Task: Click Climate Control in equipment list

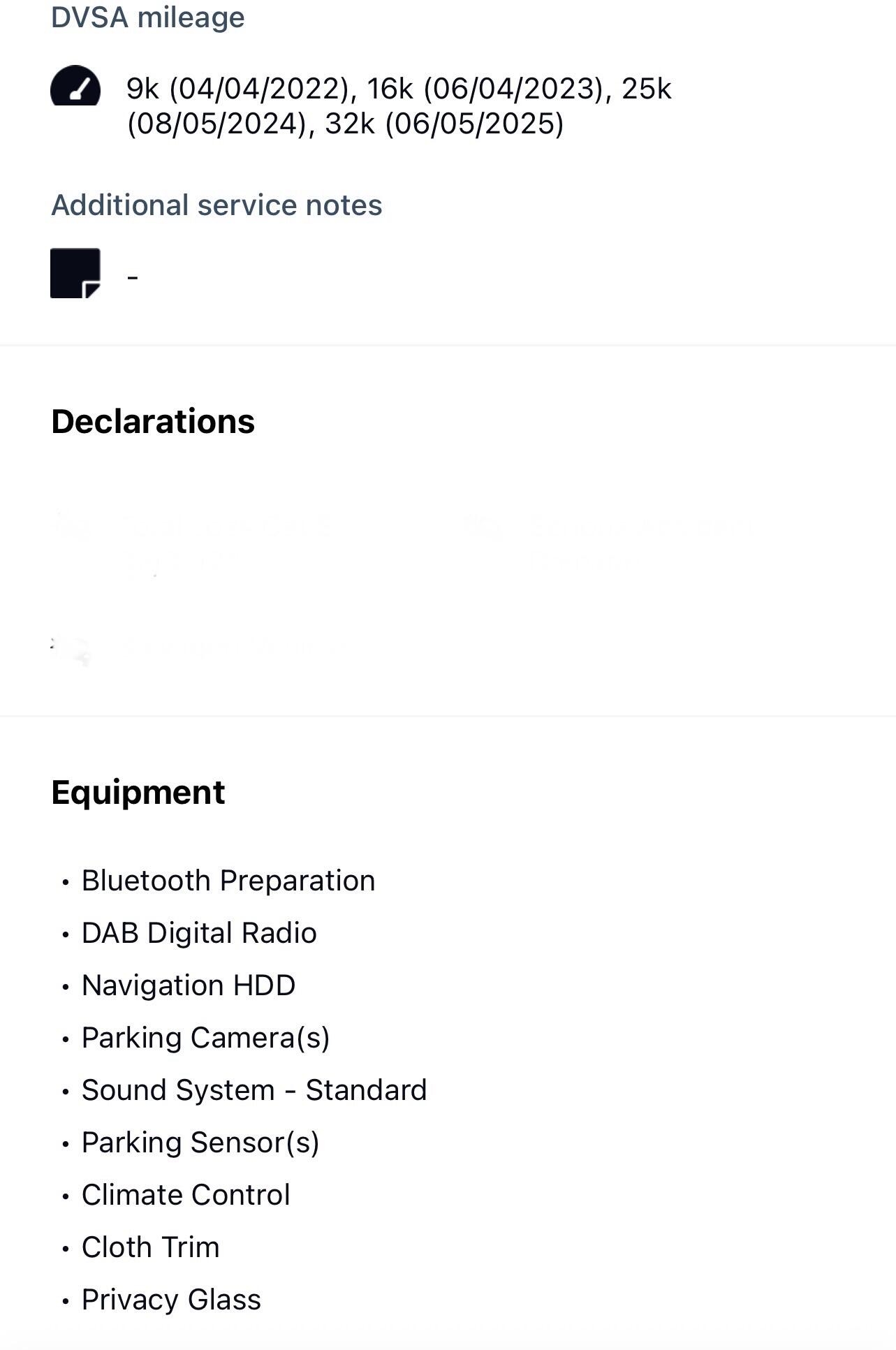Action: tap(186, 1195)
